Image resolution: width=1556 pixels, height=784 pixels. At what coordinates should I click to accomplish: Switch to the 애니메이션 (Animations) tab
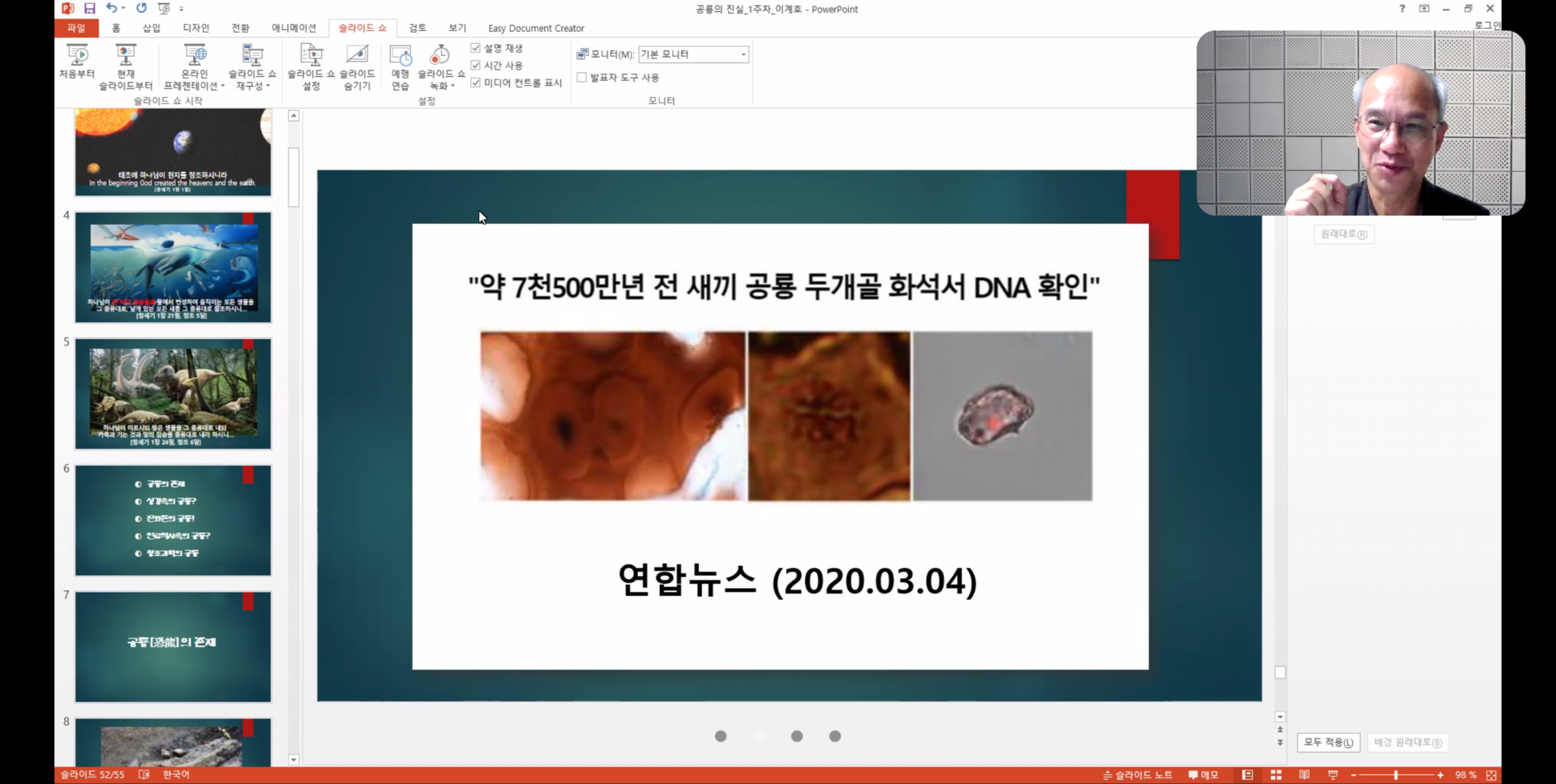pyautogui.click(x=294, y=28)
